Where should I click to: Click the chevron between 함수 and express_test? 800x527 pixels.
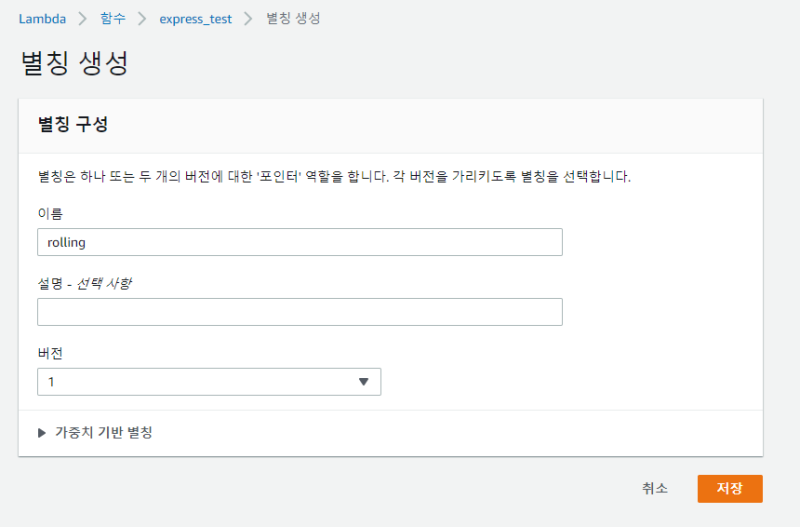(143, 19)
